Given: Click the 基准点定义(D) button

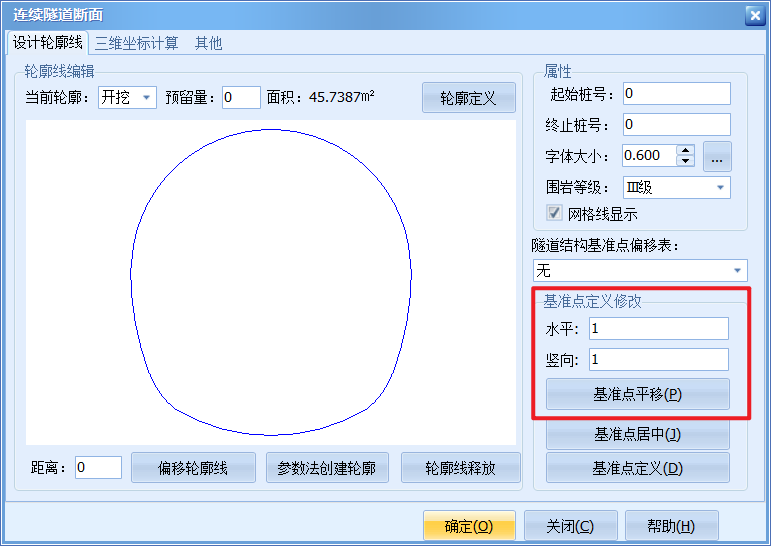Looking at the screenshot, I should [638, 468].
